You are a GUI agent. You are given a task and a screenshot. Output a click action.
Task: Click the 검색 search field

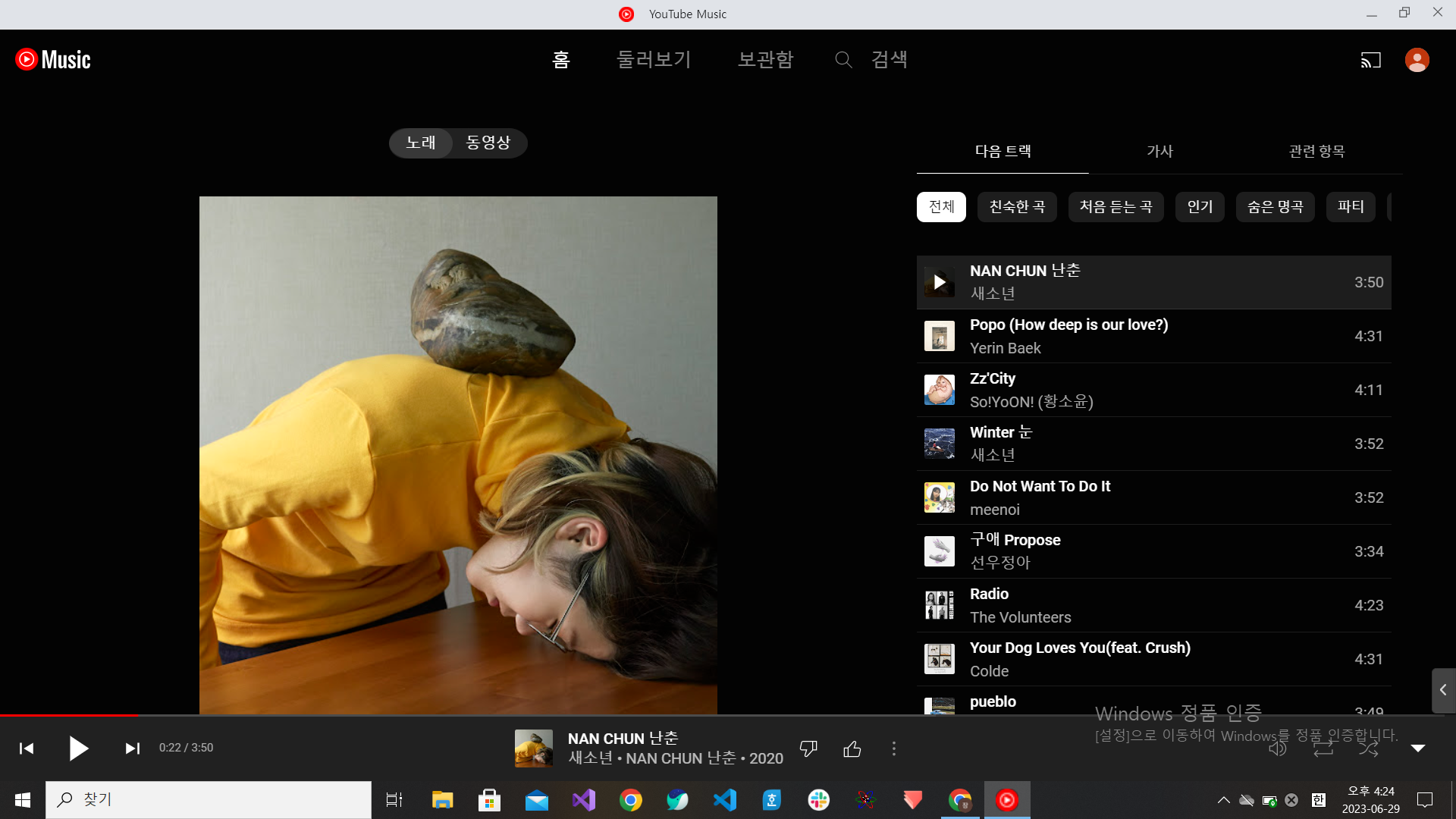pyautogui.click(x=890, y=60)
